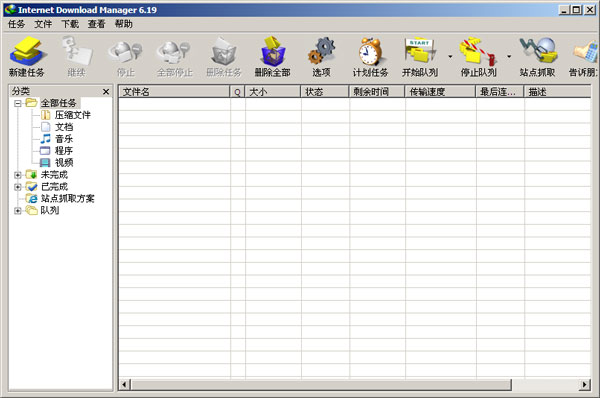Screen dimensions: 600x398
Task: Sort by 描述 column header
Action: [558, 92]
